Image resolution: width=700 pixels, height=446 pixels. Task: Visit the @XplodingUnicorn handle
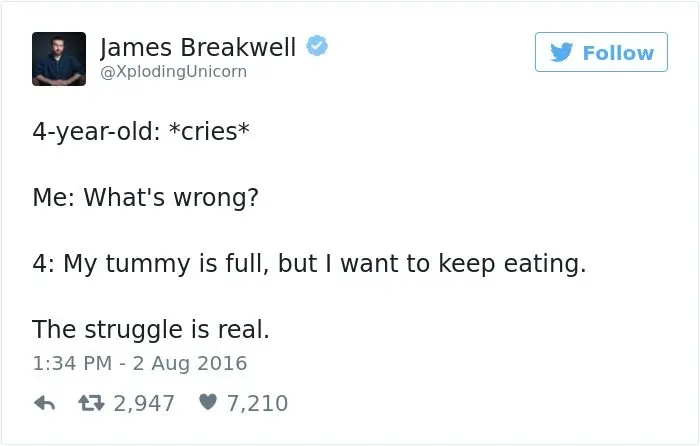(173, 72)
